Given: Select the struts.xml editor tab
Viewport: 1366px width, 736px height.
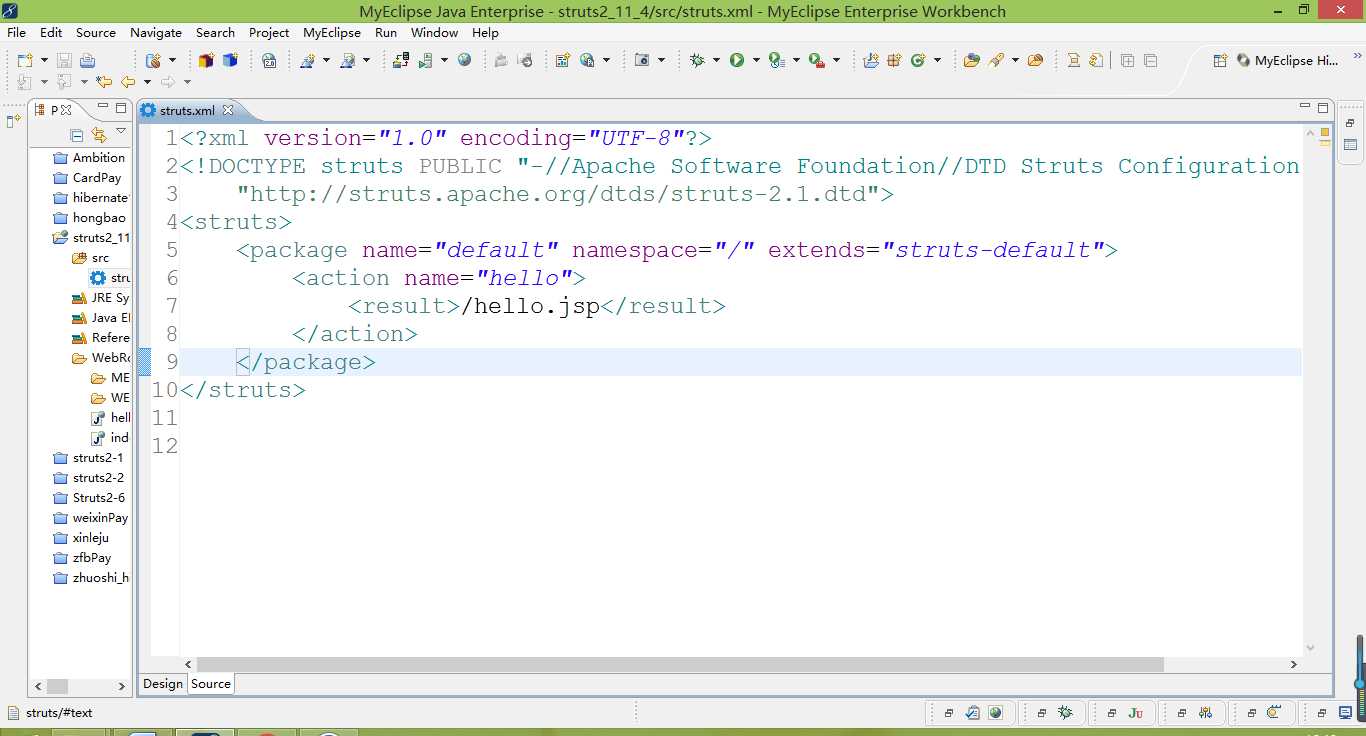Looking at the screenshot, I should click(187, 110).
